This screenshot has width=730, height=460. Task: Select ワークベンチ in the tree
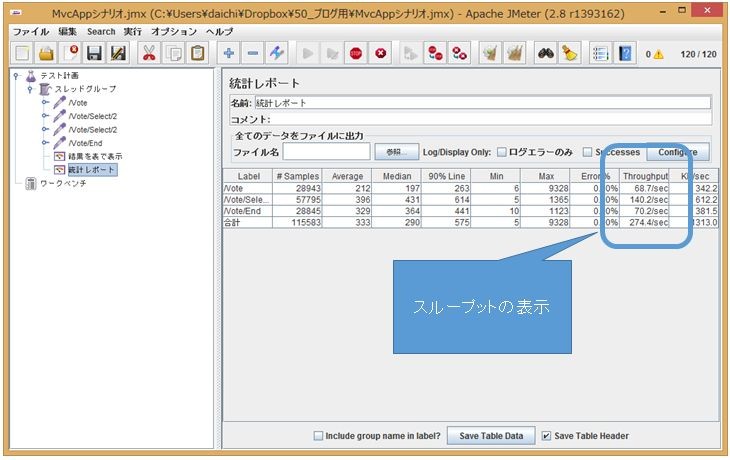click(x=63, y=183)
